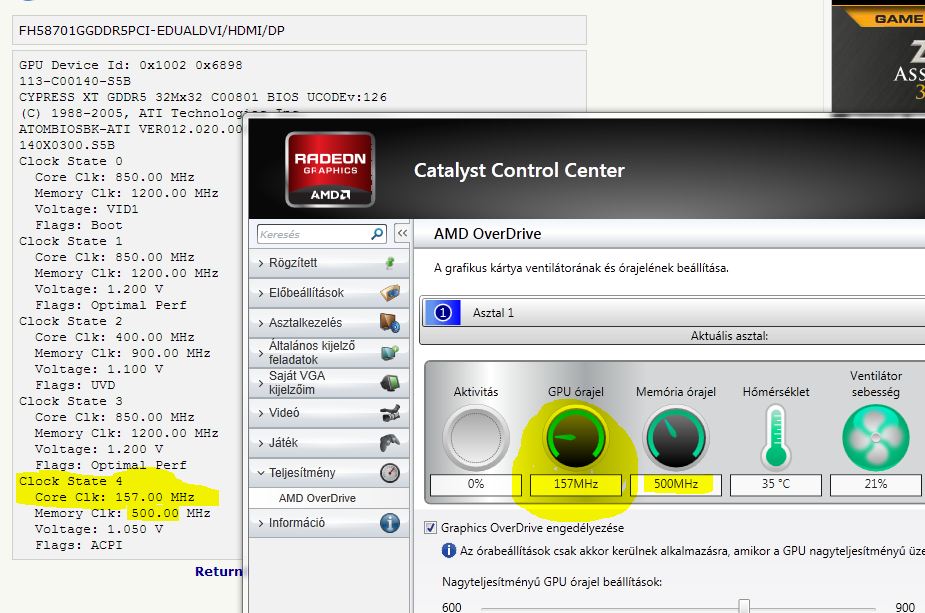Open the AMD OverDrive menu entry
Viewport: 925px width, 613px height.
317,498
